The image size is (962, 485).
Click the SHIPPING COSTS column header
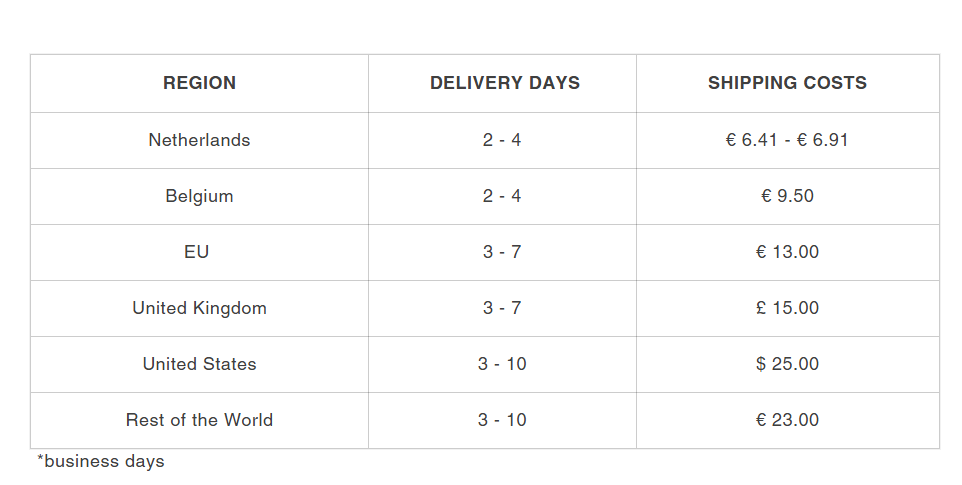coord(787,83)
